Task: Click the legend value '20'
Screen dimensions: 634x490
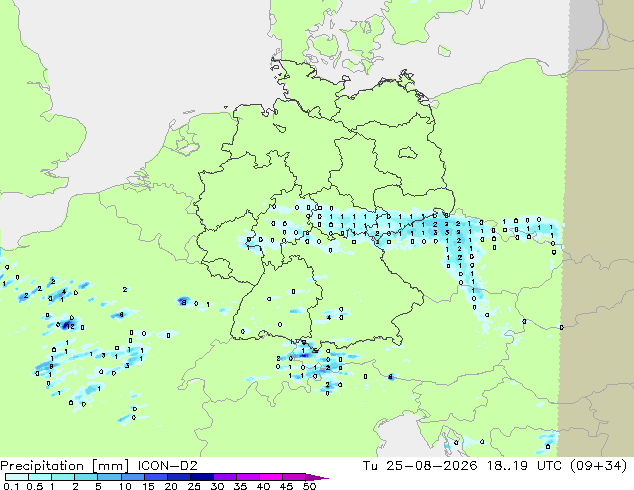Action: click(x=171, y=486)
